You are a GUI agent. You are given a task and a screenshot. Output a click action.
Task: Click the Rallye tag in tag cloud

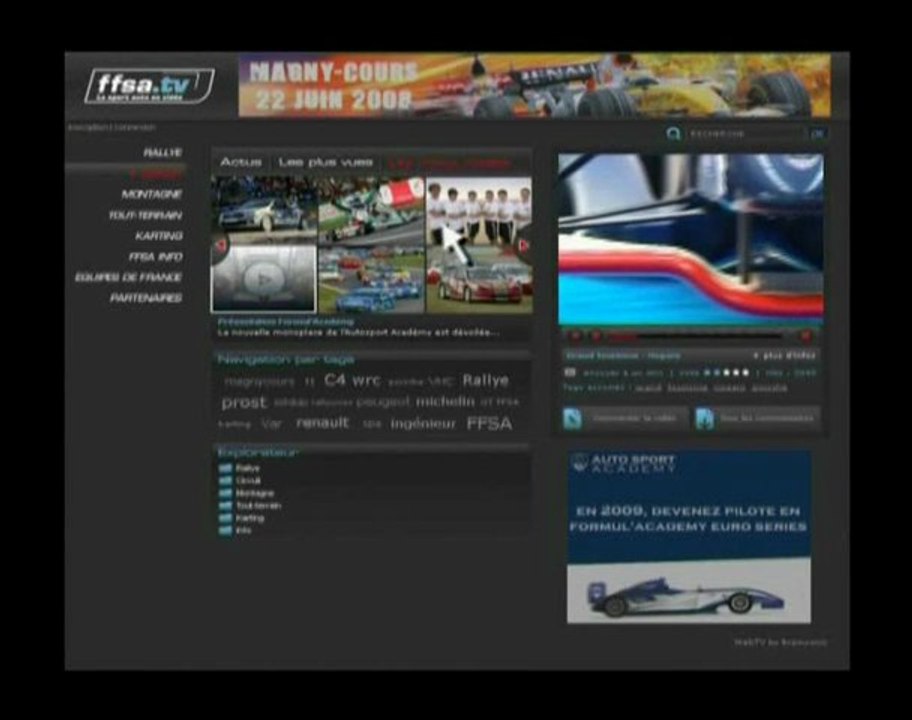486,380
